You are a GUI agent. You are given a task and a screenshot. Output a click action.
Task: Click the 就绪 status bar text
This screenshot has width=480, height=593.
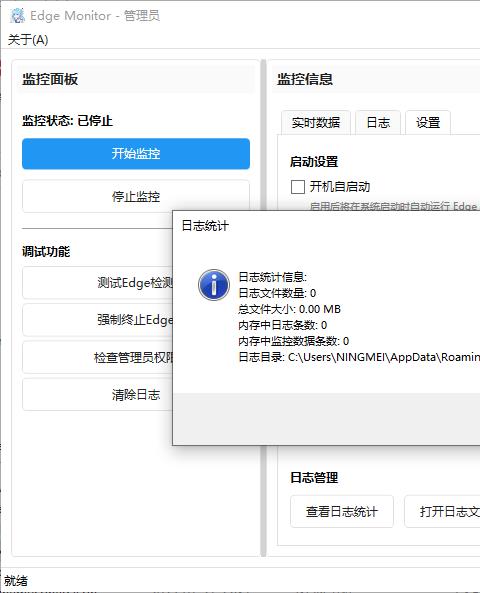16,581
